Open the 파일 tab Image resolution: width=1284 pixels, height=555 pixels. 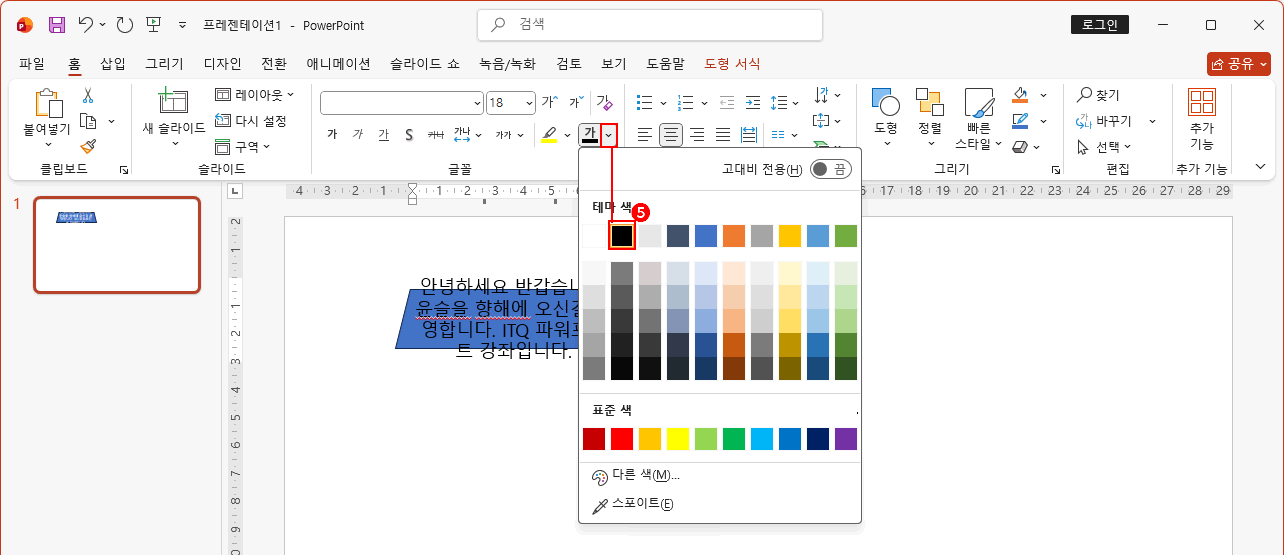click(x=32, y=64)
